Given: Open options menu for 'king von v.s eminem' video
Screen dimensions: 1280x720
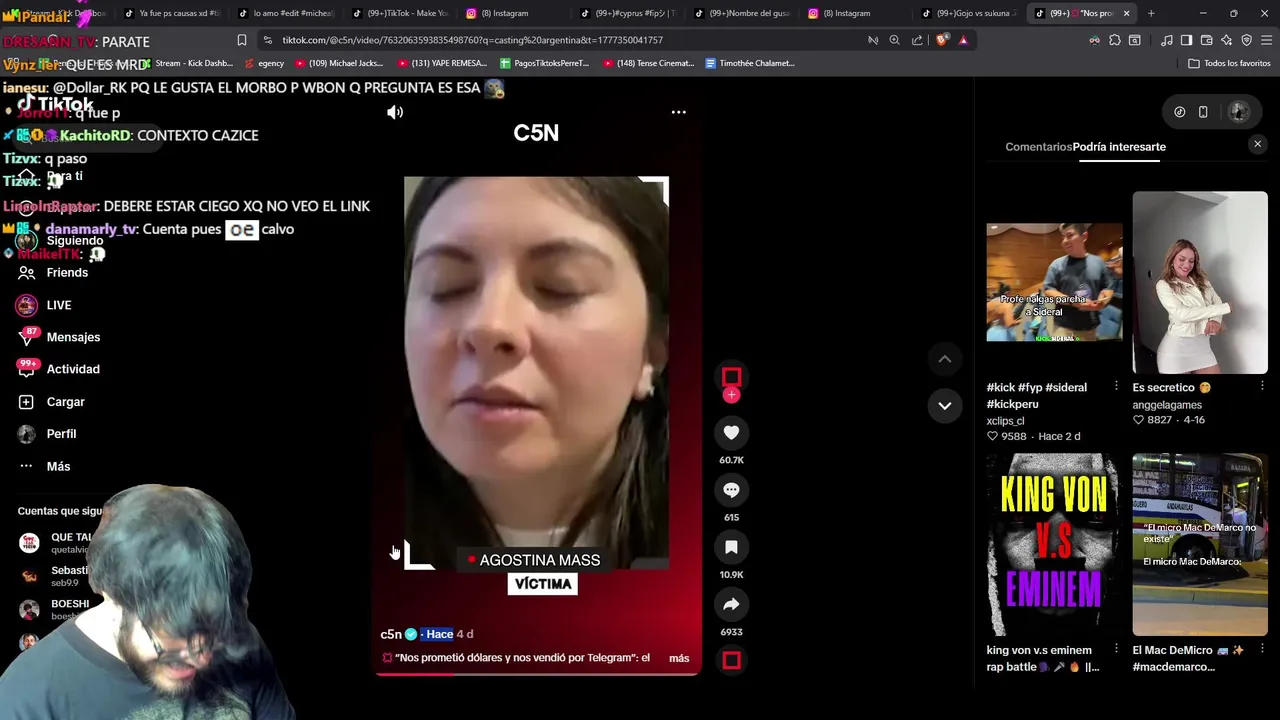Looking at the screenshot, I should (x=1116, y=649).
